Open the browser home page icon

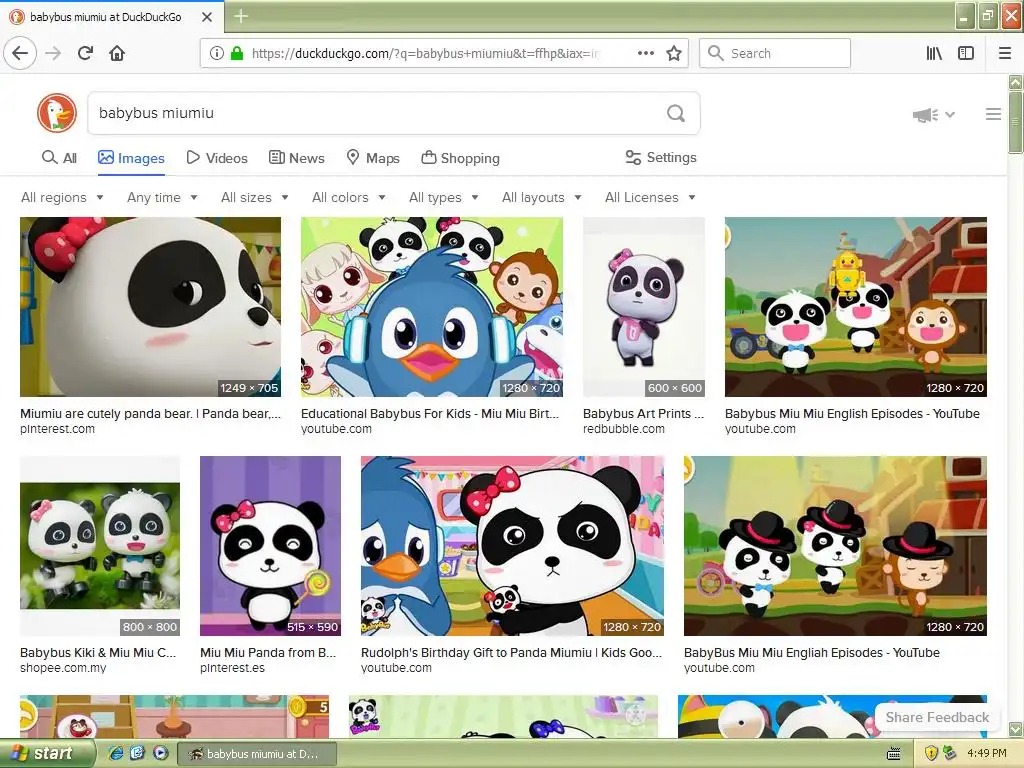[x=117, y=53]
